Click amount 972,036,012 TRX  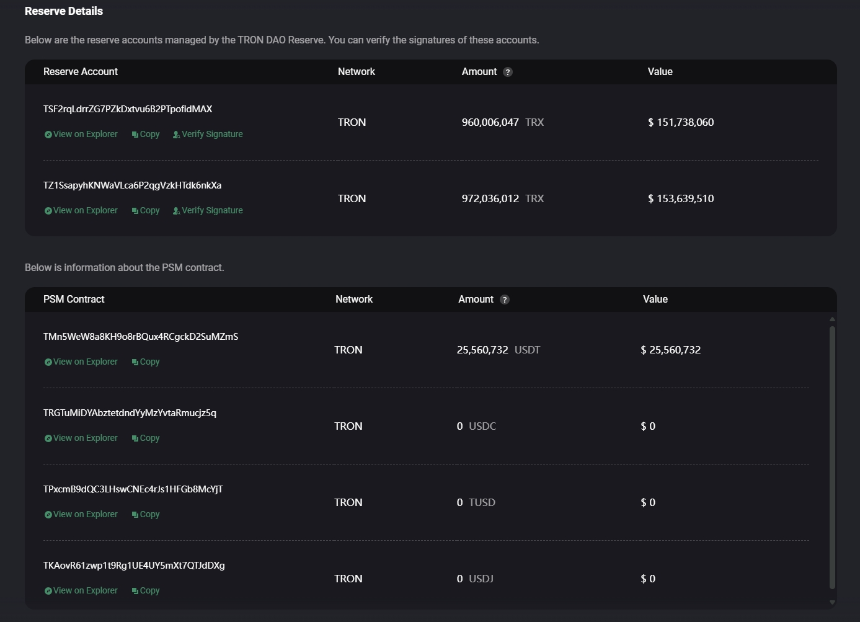tap(503, 199)
